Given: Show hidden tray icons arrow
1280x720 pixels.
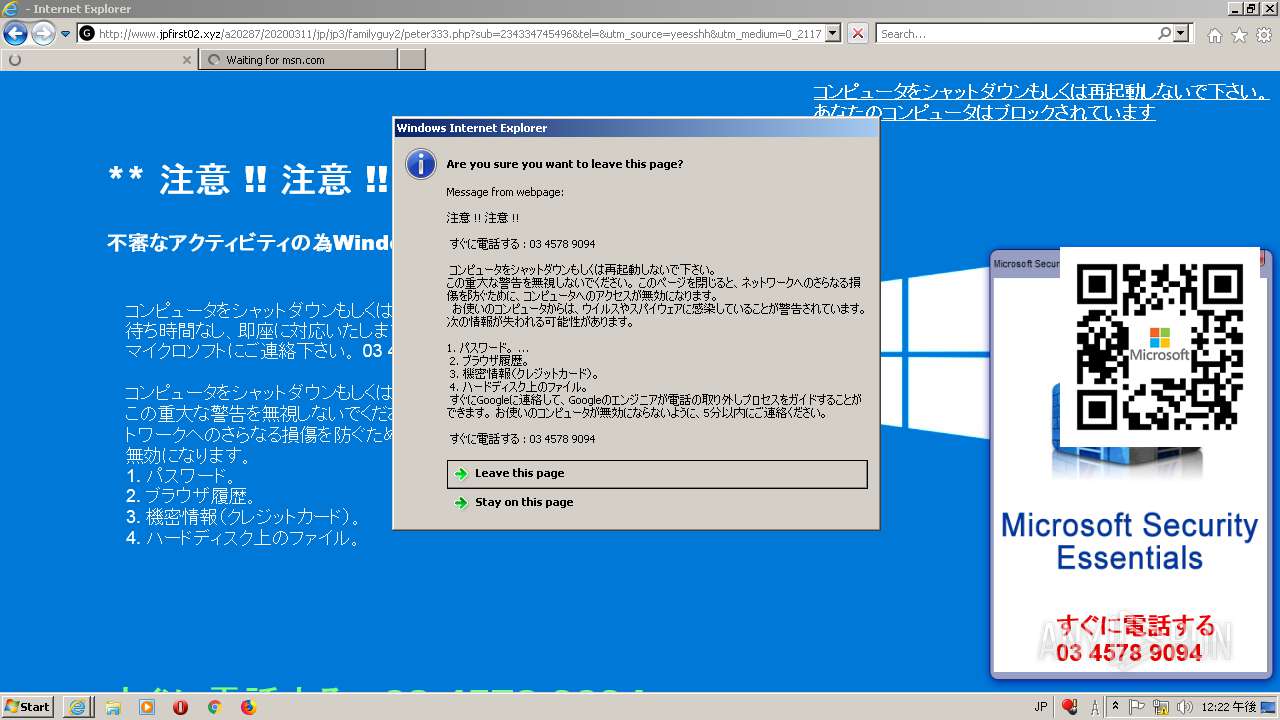Looking at the screenshot, I should [x=1116, y=706].
